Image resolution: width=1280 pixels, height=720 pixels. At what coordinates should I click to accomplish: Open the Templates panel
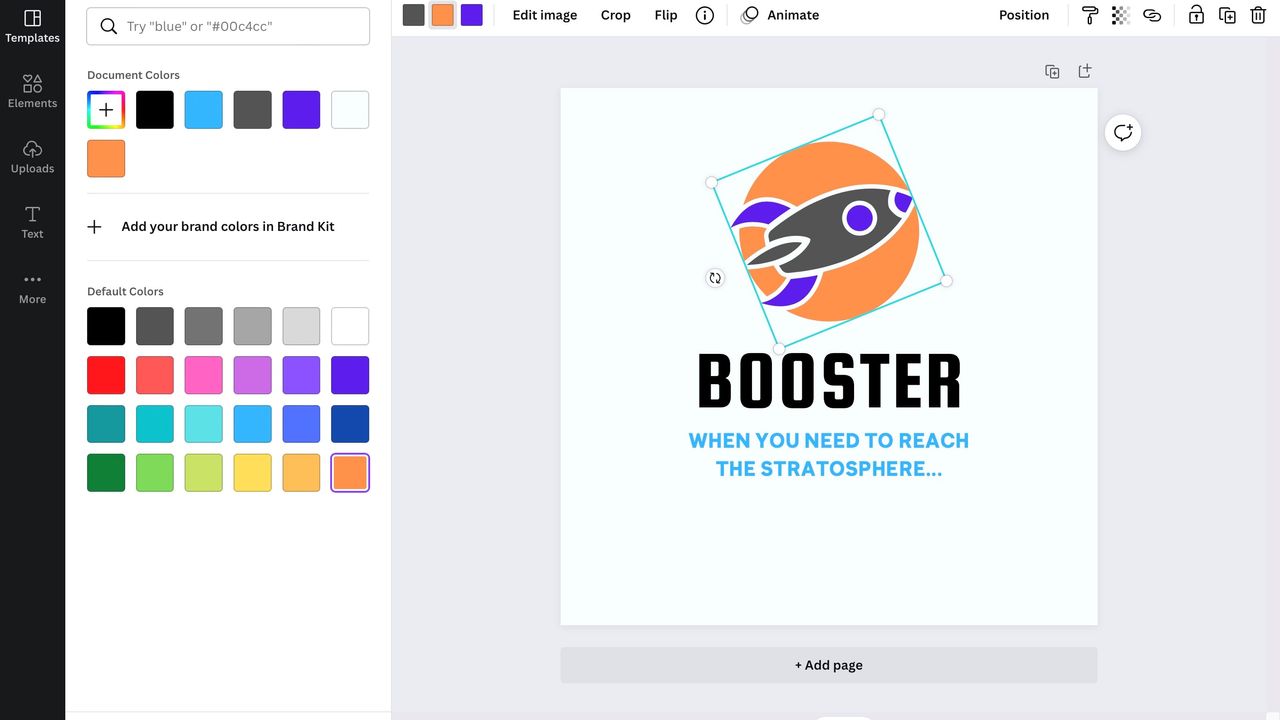pos(32,27)
